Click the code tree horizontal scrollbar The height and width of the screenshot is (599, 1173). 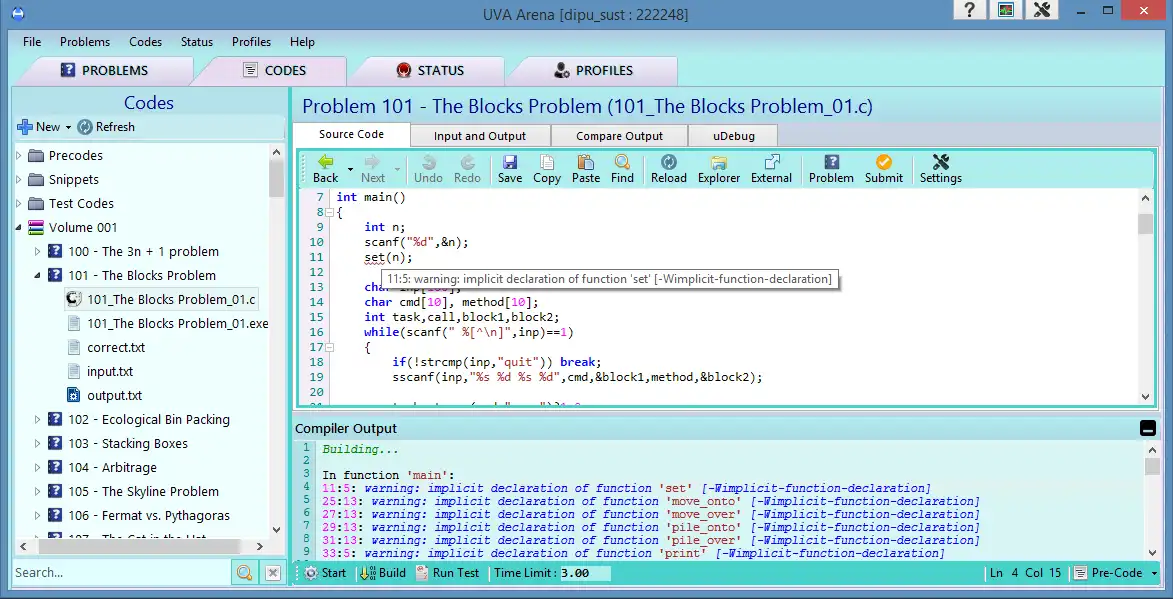140,547
